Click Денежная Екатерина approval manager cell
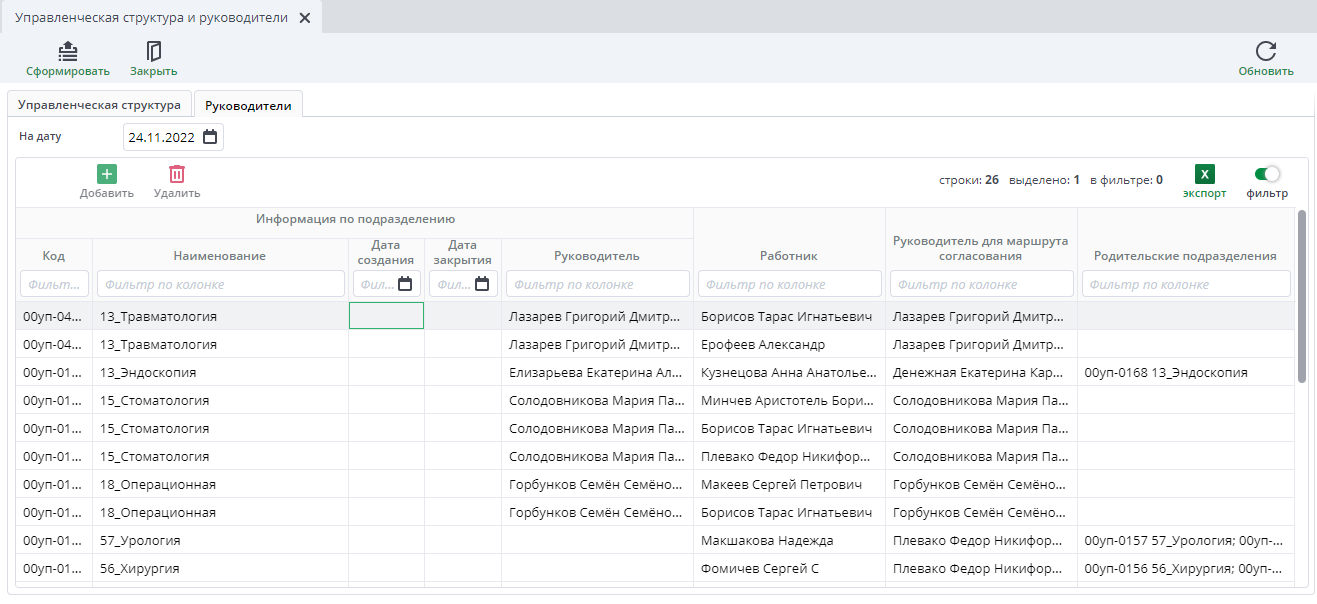The image size is (1317, 604). click(981, 372)
